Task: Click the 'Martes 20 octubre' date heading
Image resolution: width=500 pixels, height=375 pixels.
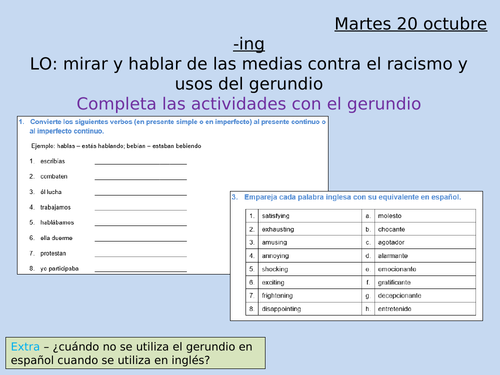Action: point(411,24)
